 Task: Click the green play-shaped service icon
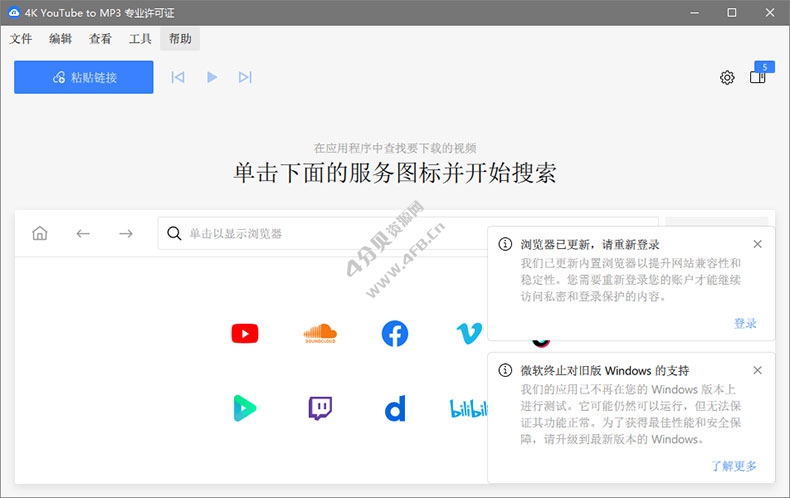pyautogui.click(x=245, y=408)
